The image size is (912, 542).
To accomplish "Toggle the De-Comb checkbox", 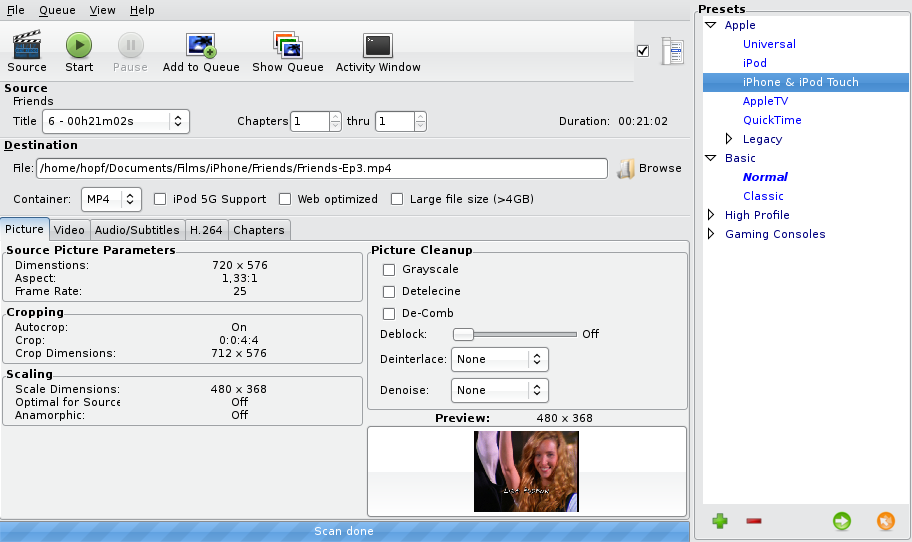I will 389,313.
